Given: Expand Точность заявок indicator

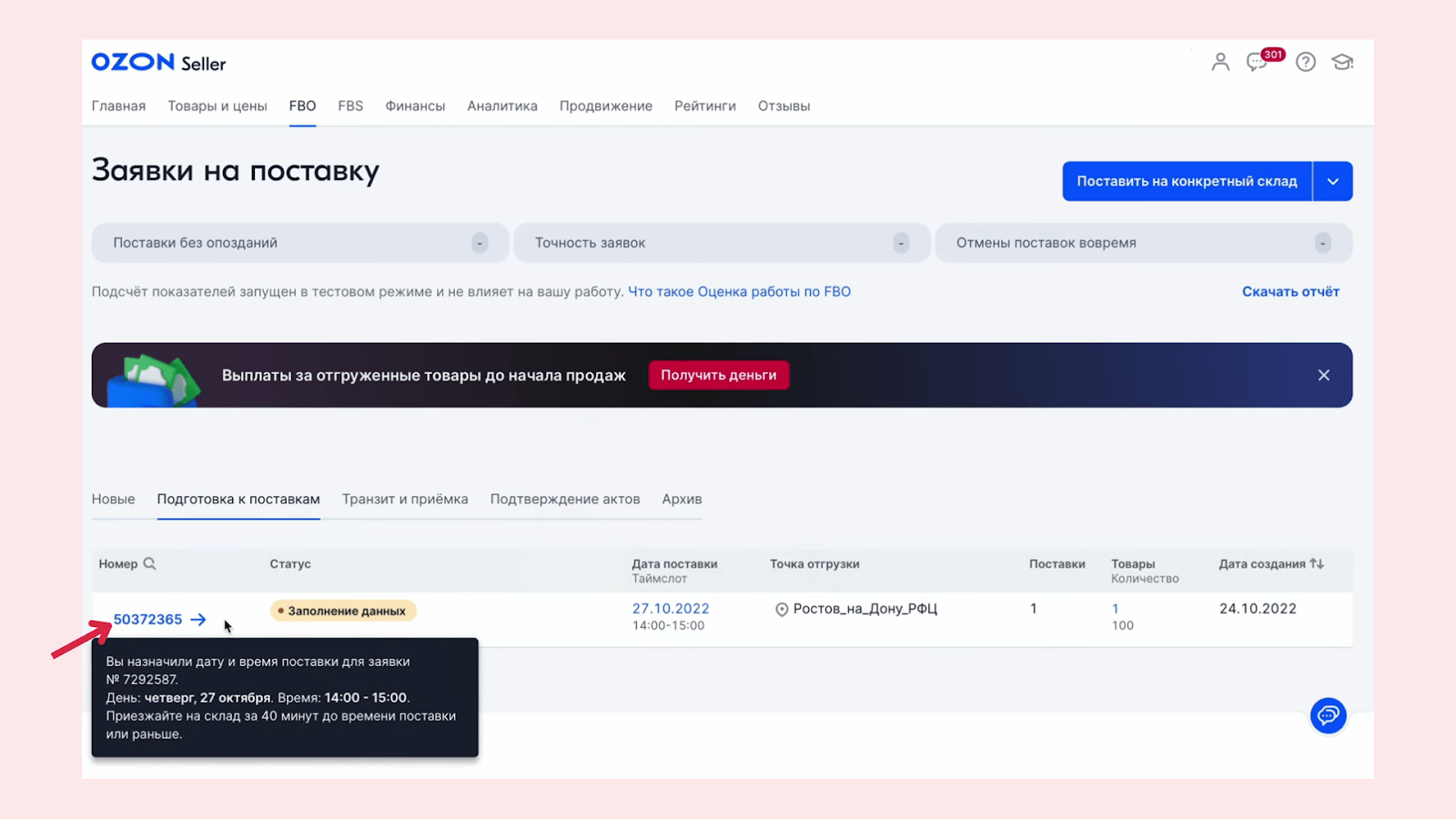Looking at the screenshot, I should coord(722,243).
